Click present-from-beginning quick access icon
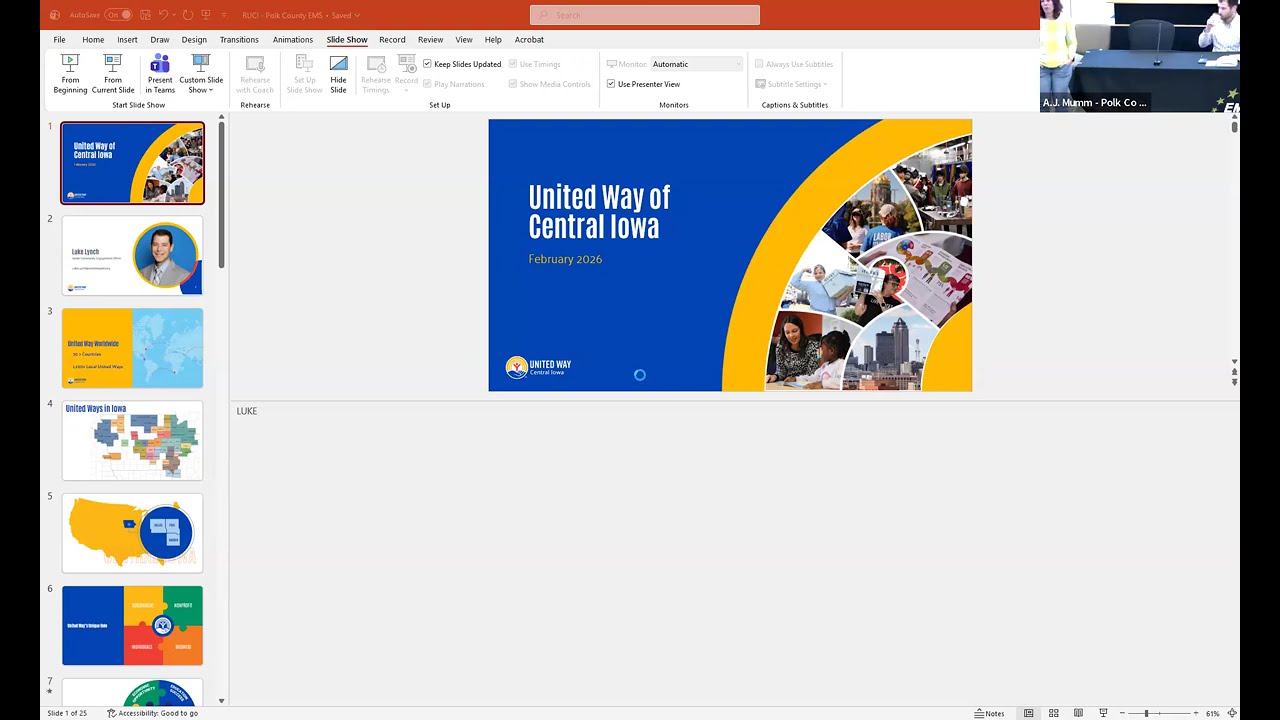The image size is (1280, 720). pyautogui.click(x=206, y=15)
